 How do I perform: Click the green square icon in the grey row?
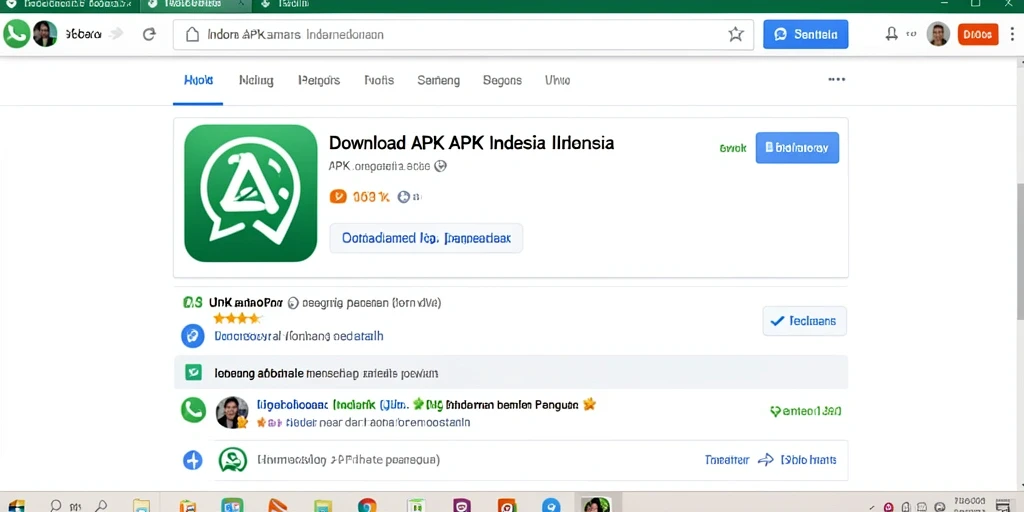click(193, 372)
